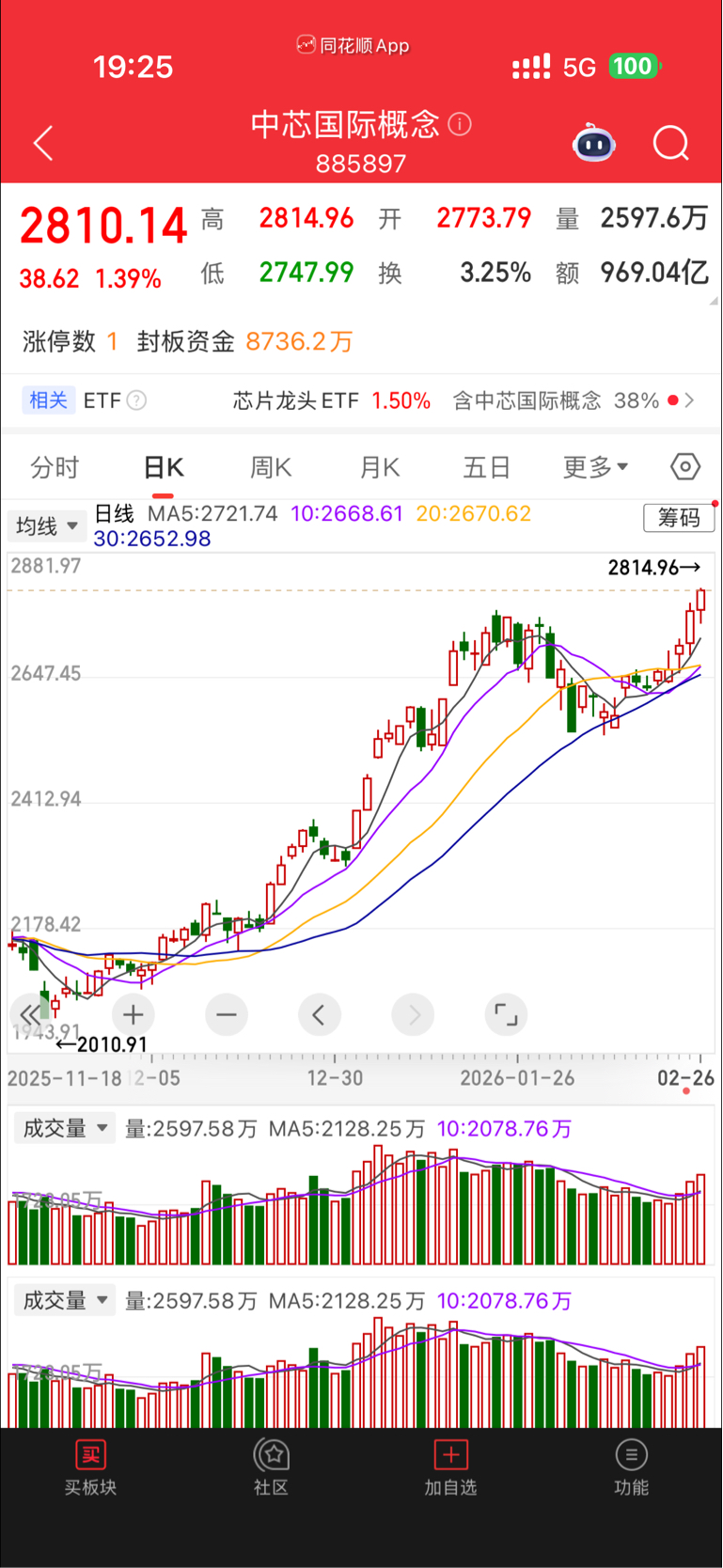Tap 加自选 to add to watchlist
Screen dimensions: 723x1568
(x=450, y=1468)
